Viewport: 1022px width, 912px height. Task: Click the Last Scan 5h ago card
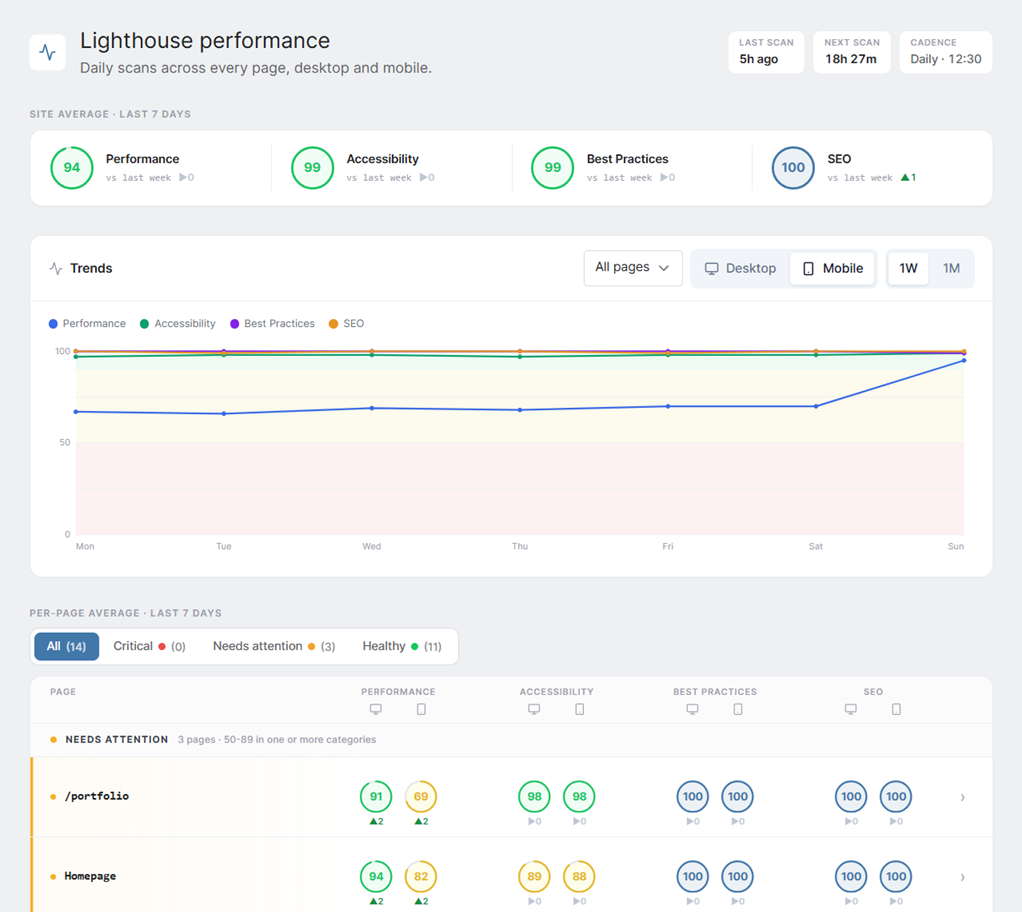tap(766, 52)
